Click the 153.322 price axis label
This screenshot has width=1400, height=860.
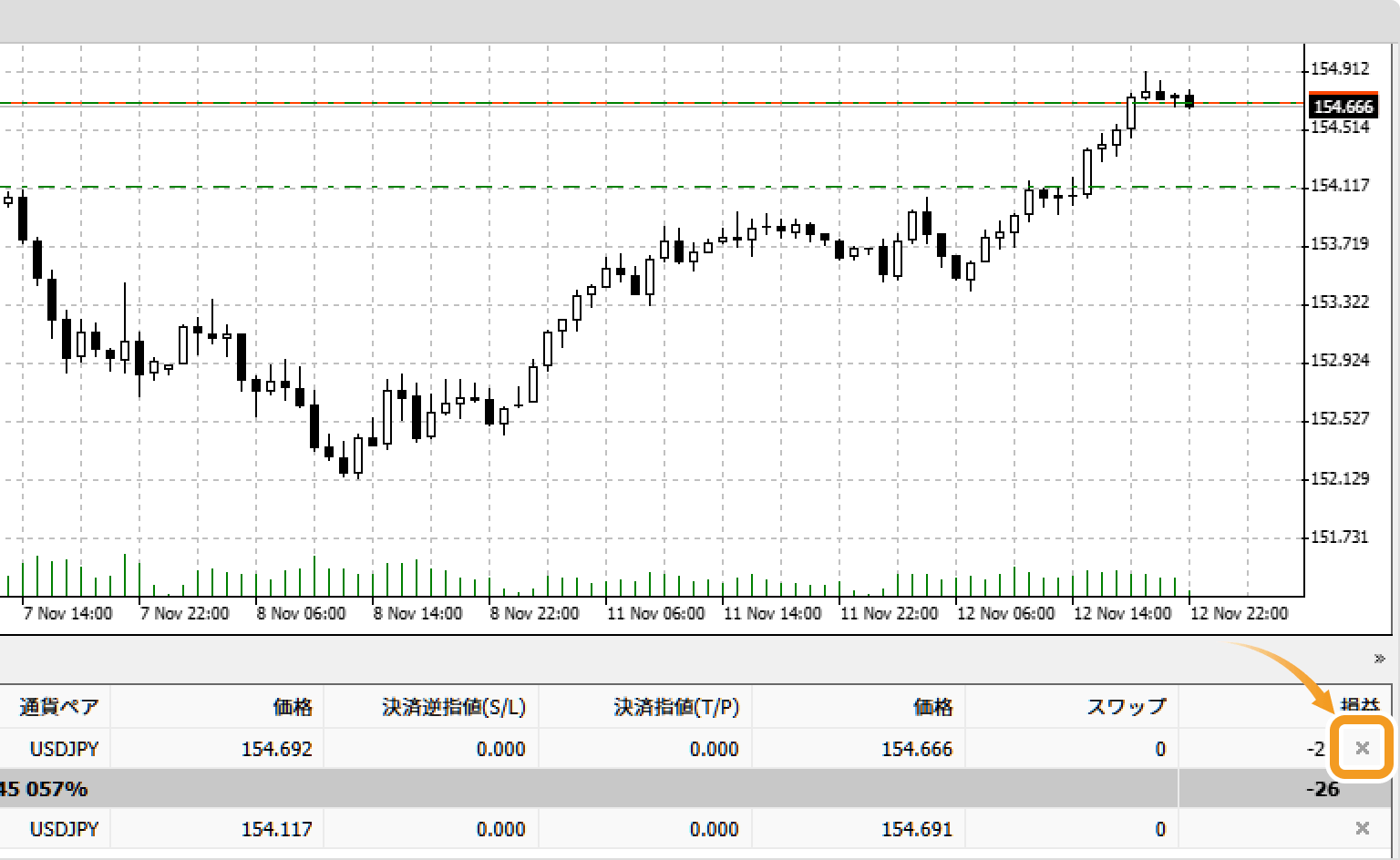click(x=1340, y=302)
